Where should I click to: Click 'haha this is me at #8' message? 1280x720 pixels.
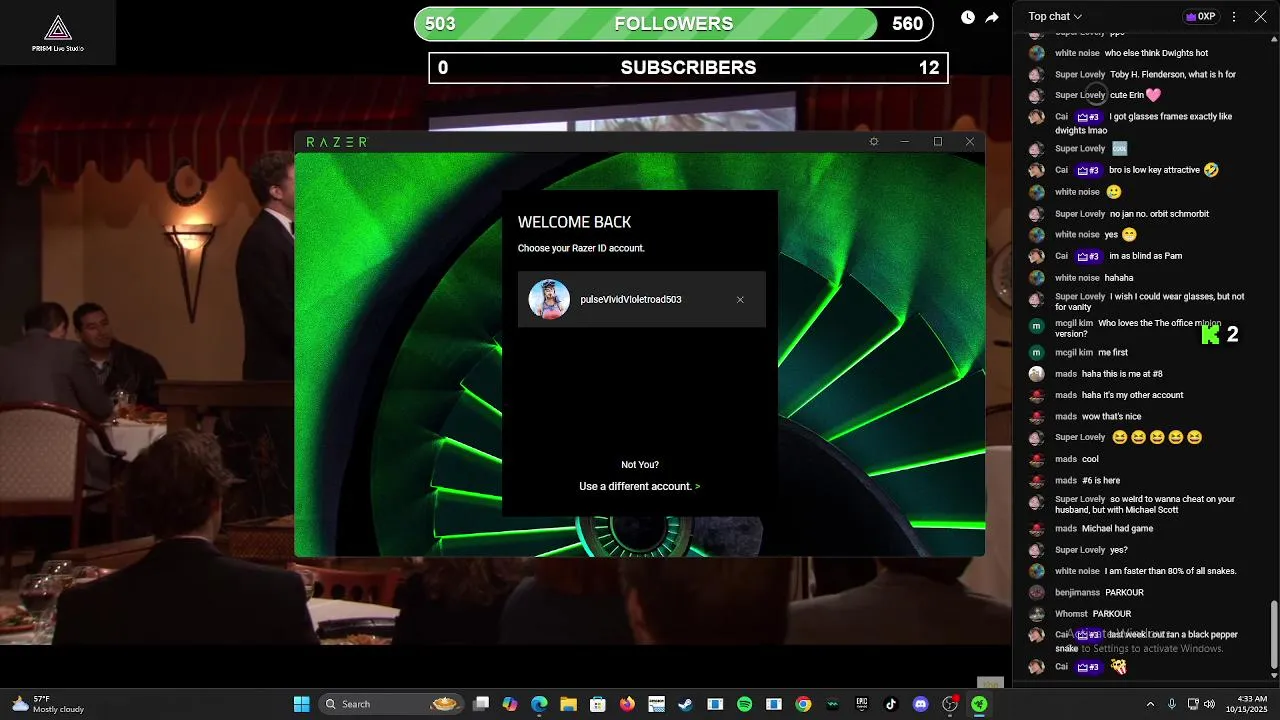coord(1122,374)
